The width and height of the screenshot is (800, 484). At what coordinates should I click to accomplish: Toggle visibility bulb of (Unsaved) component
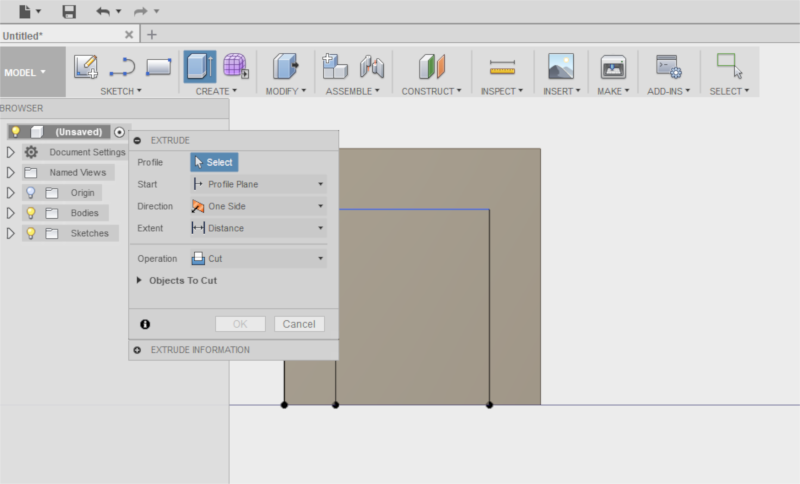coord(16,132)
